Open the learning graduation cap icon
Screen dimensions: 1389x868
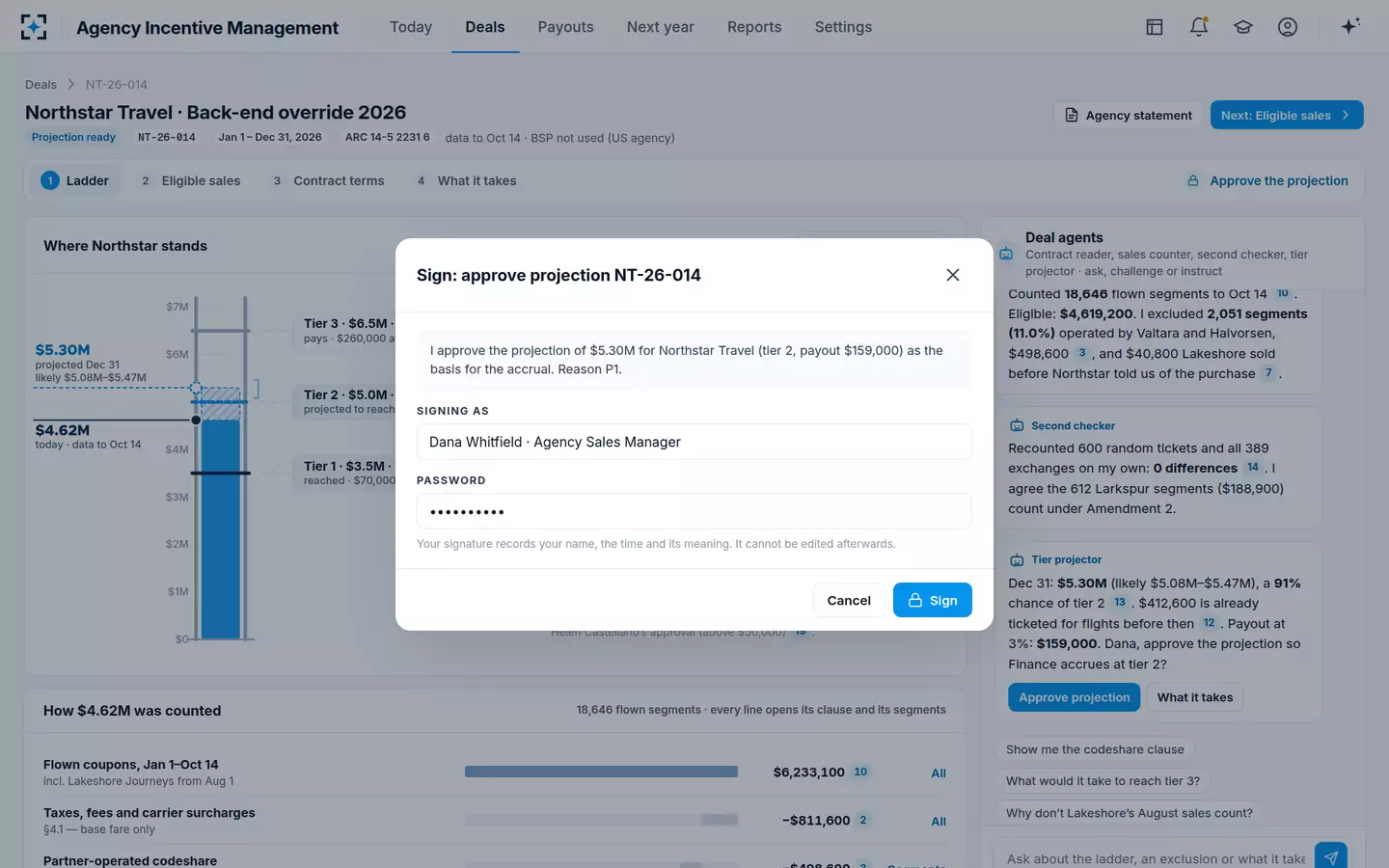[1243, 27]
